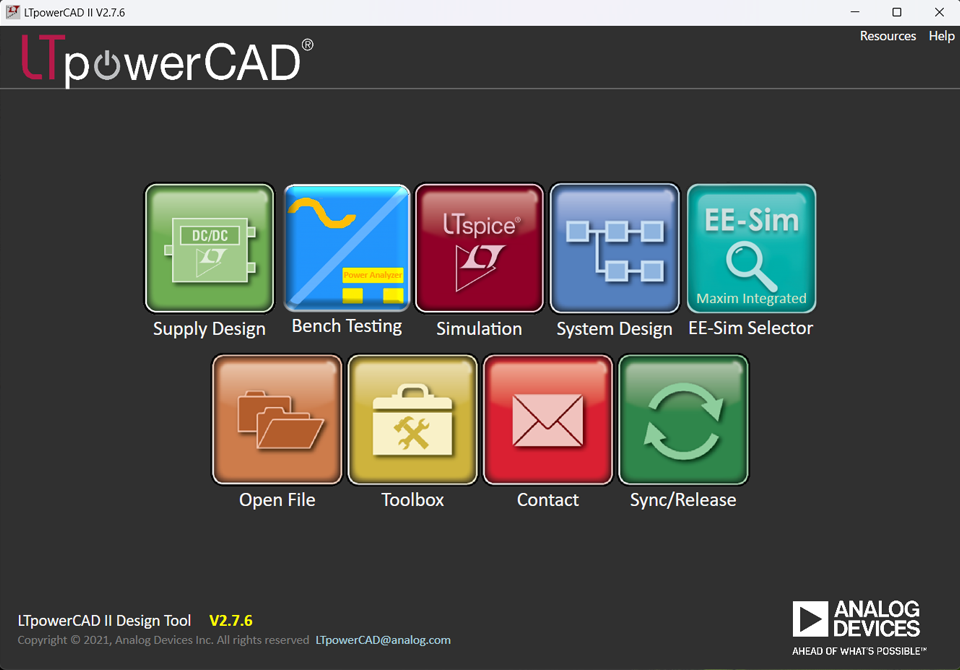Click the Analog Devices logo

point(857,626)
